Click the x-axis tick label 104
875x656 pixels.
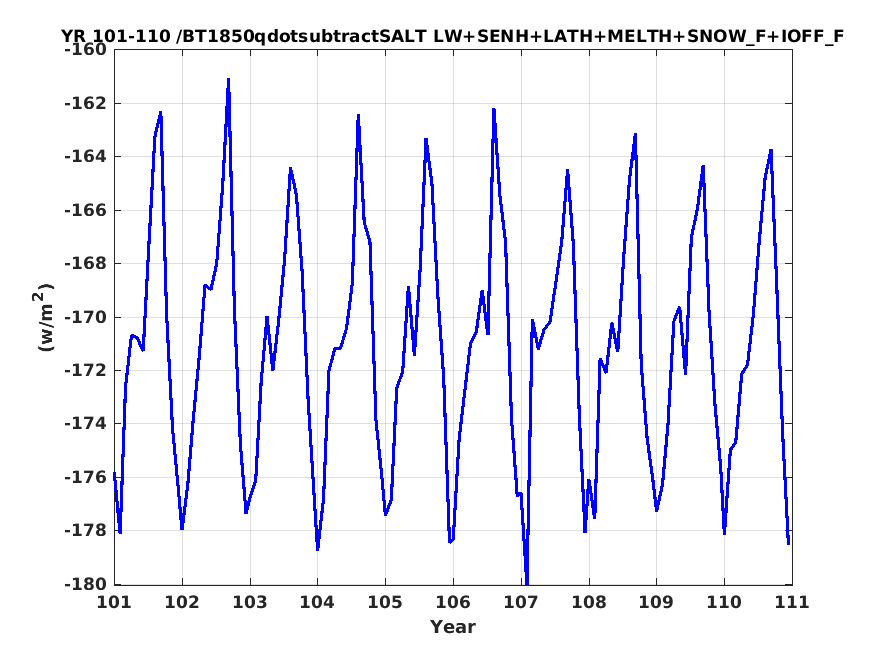(318, 602)
